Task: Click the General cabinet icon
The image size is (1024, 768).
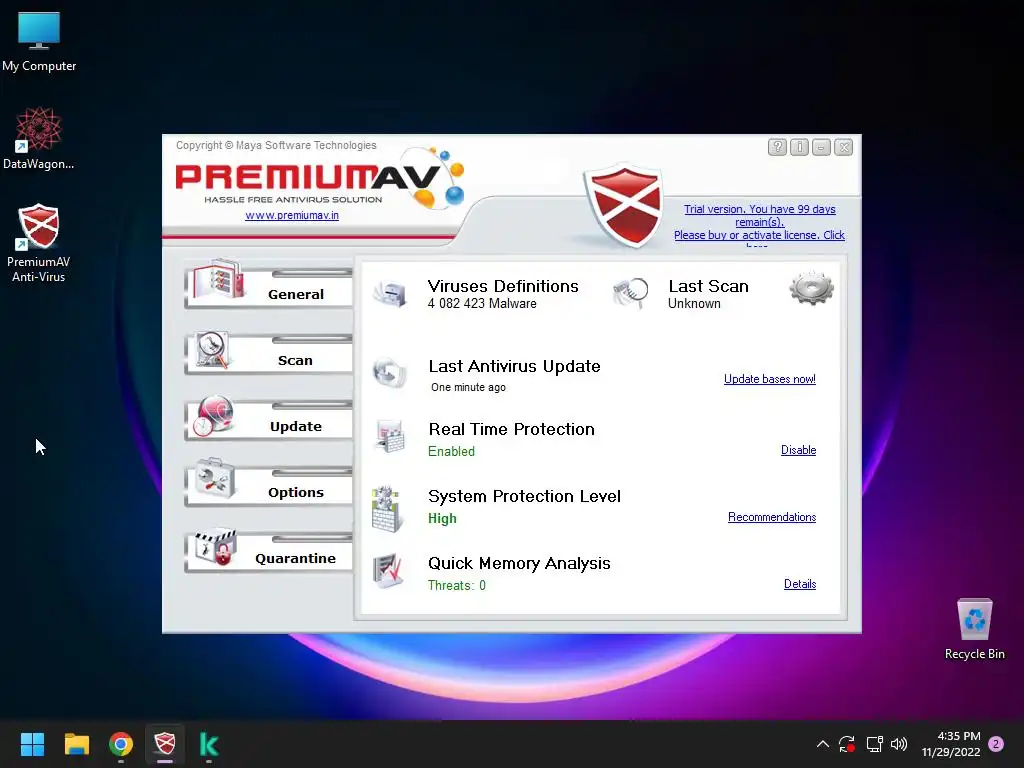Action: 218,280
